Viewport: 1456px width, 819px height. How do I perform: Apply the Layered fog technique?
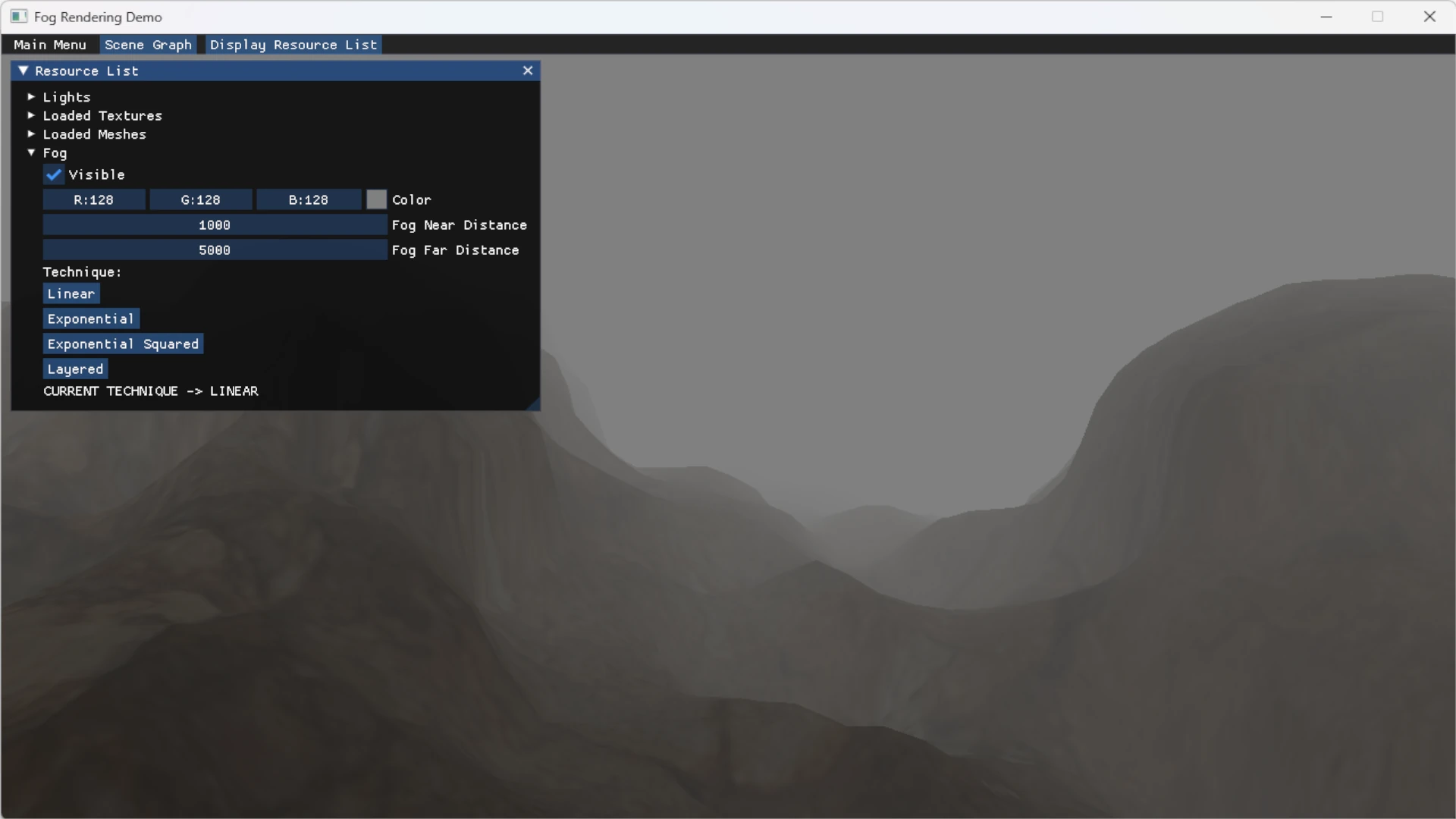(x=75, y=369)
